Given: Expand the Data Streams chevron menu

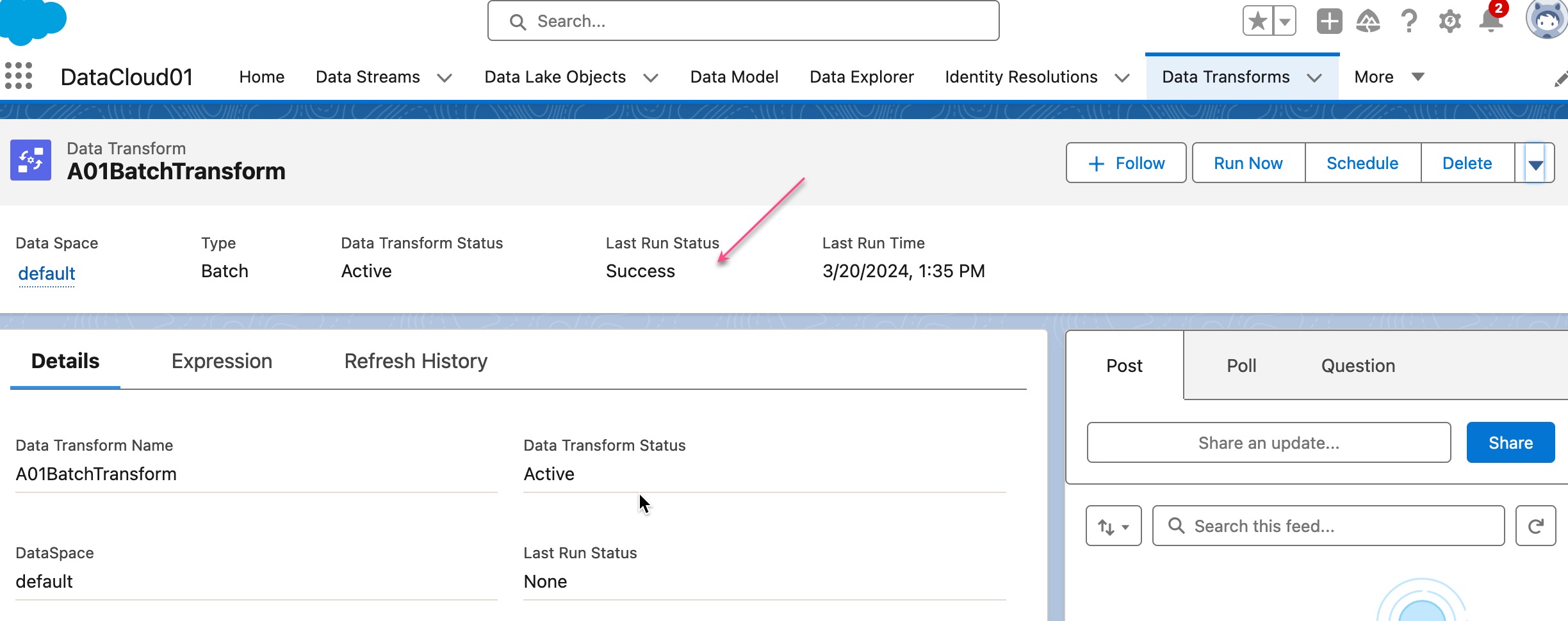Looking at the screenshot, I should point(445,78).
